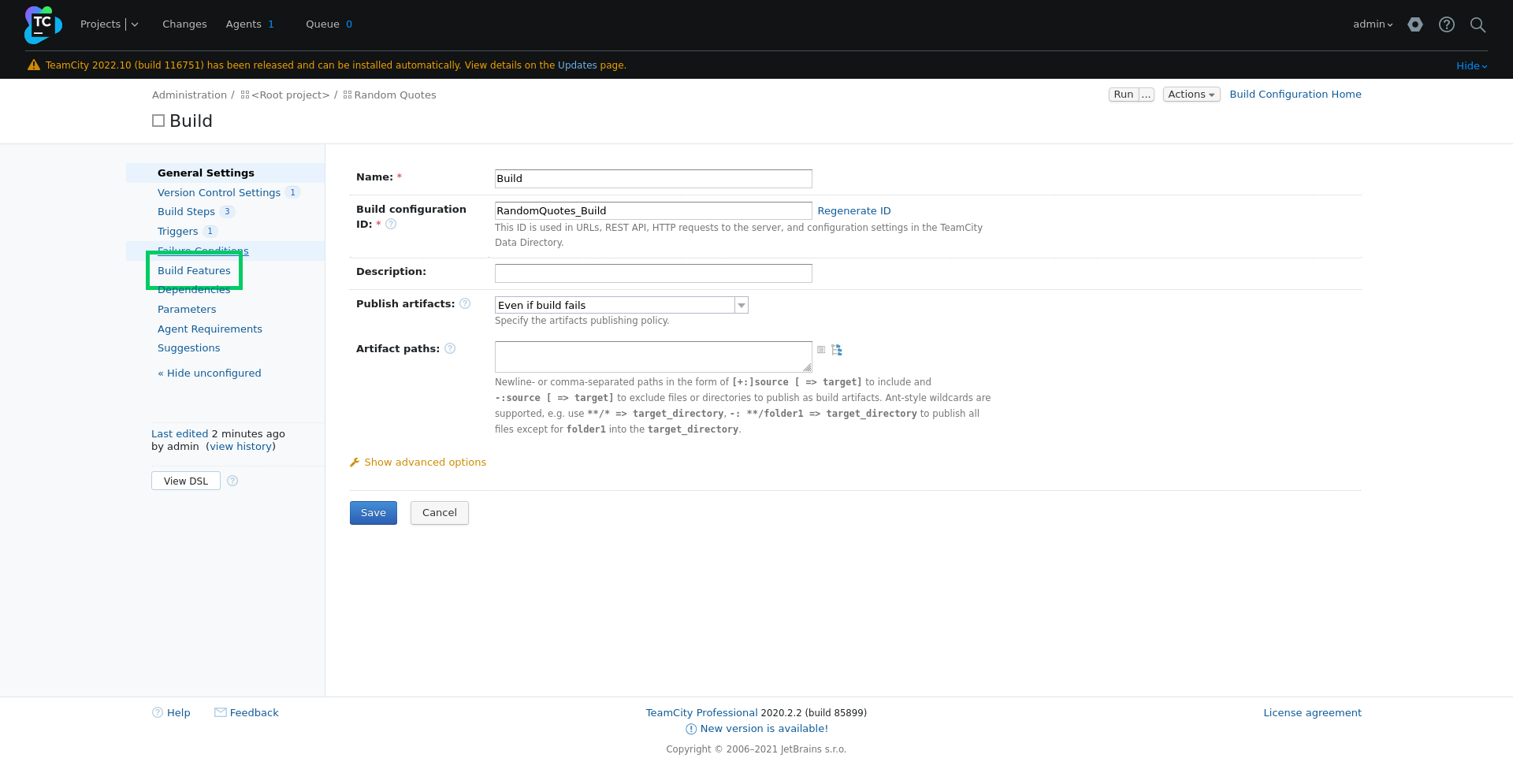The width and height of the screenshot is (1513, 784).
Task: Open Root project breadcrumb link
Action: click(291, 95)
